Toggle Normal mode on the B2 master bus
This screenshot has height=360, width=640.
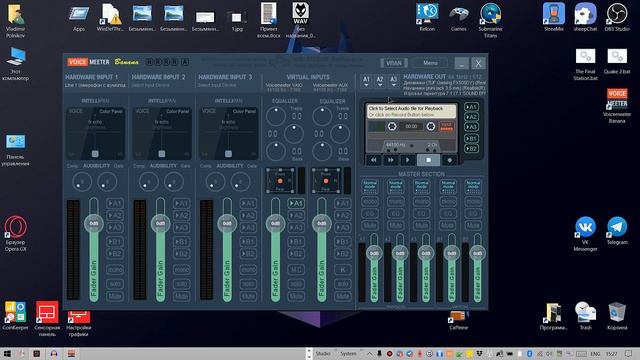[x=473, y=186]
